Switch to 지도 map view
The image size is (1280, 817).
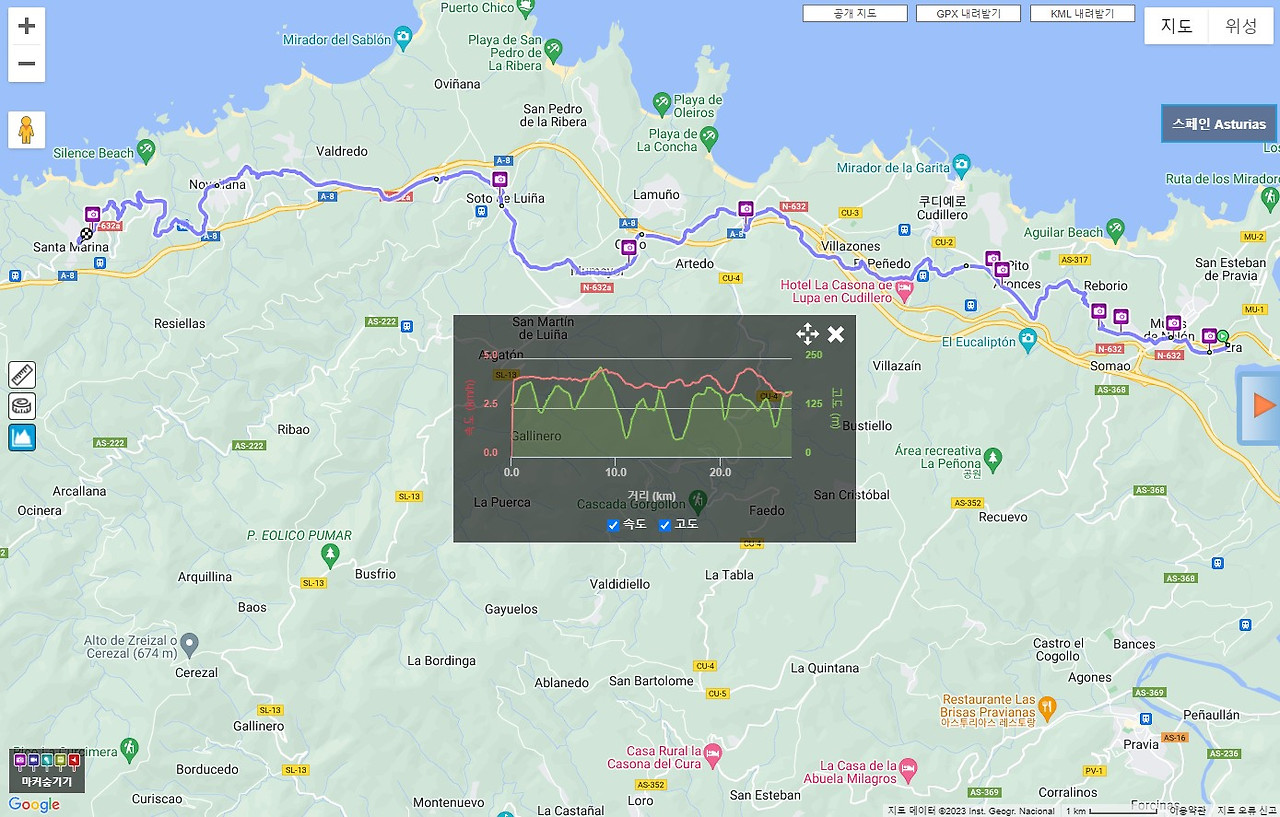1176,26
